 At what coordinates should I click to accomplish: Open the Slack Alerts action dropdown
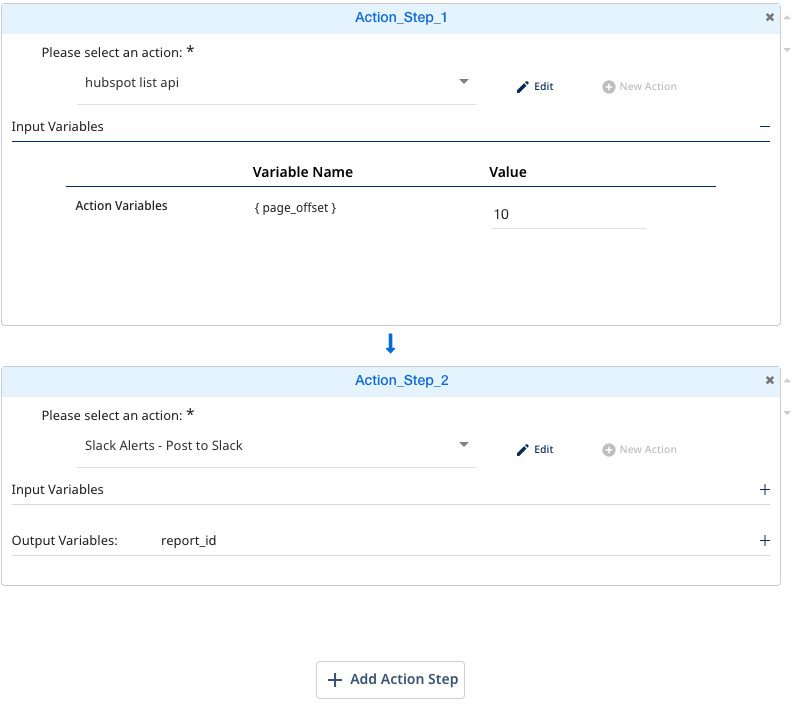pyautogui.click(x=464, y=445)
